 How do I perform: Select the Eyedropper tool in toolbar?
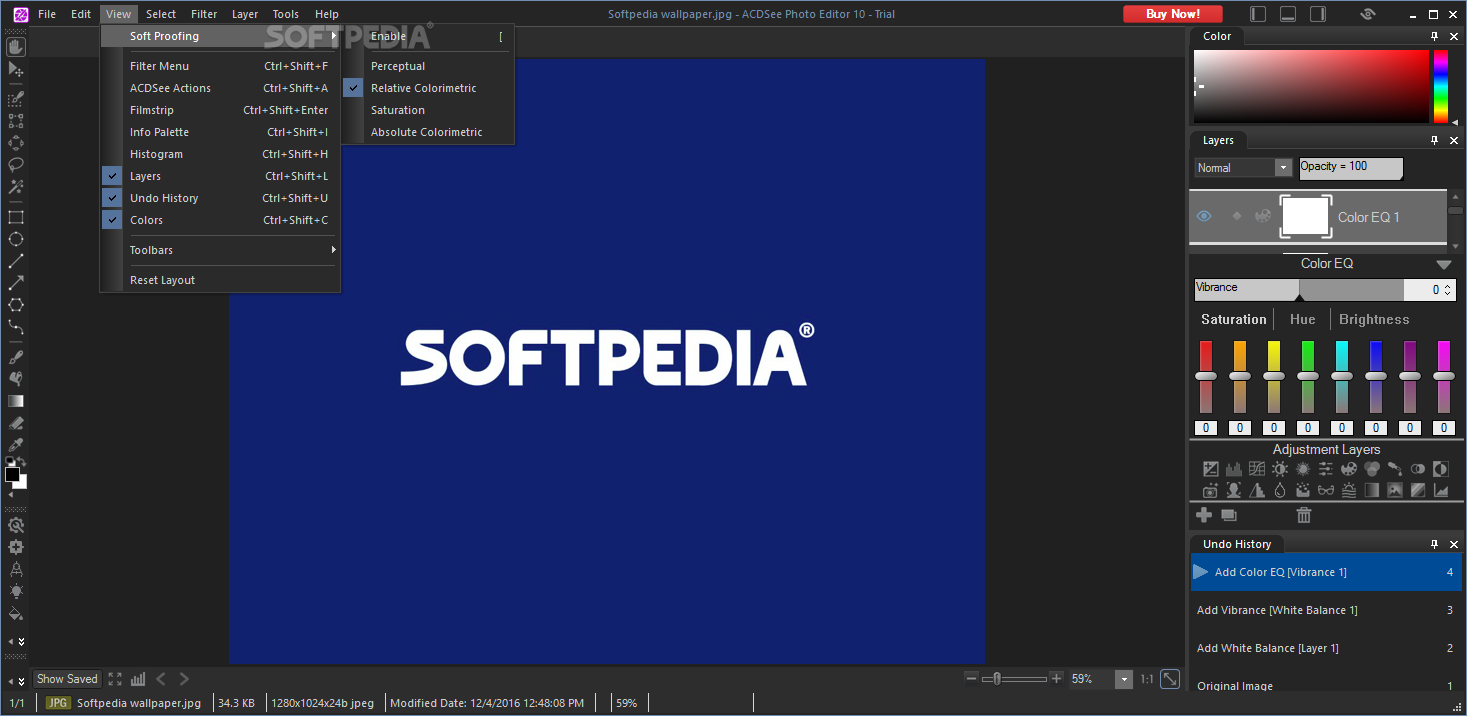(x=15, y=445)
